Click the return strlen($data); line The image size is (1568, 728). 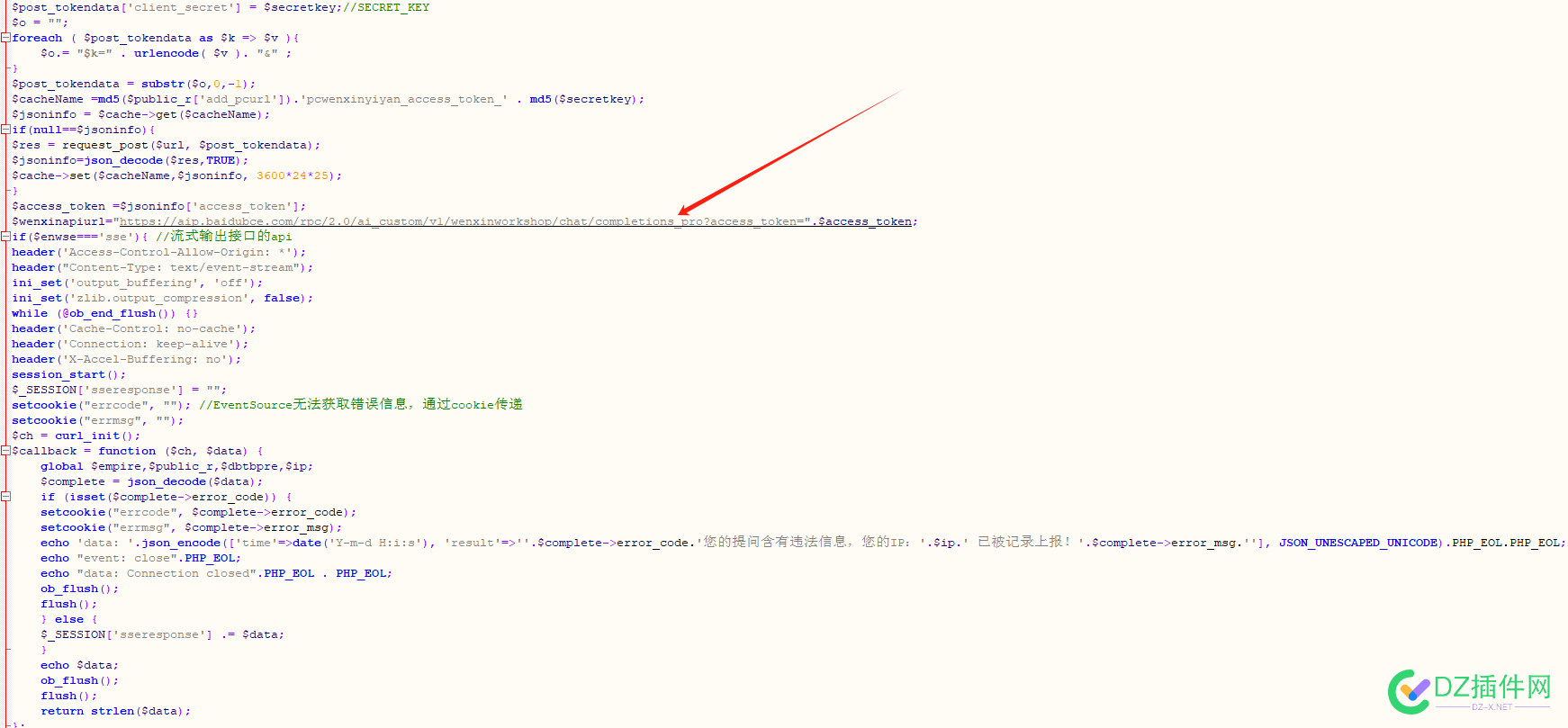point(115,711)
